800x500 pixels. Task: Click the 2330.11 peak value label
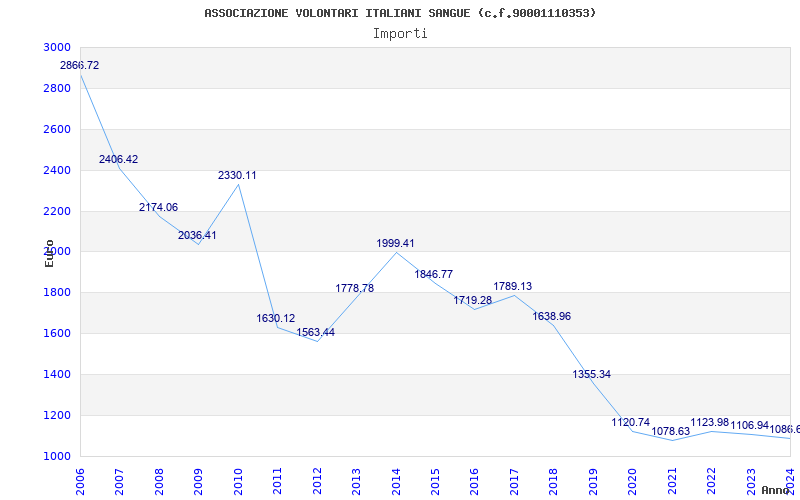pyautogui.click(x=237, y=176)
